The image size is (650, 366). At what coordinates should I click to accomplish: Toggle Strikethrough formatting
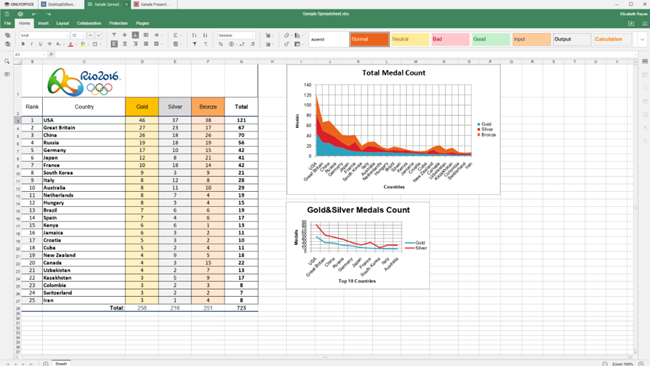(x=49, y=44)
